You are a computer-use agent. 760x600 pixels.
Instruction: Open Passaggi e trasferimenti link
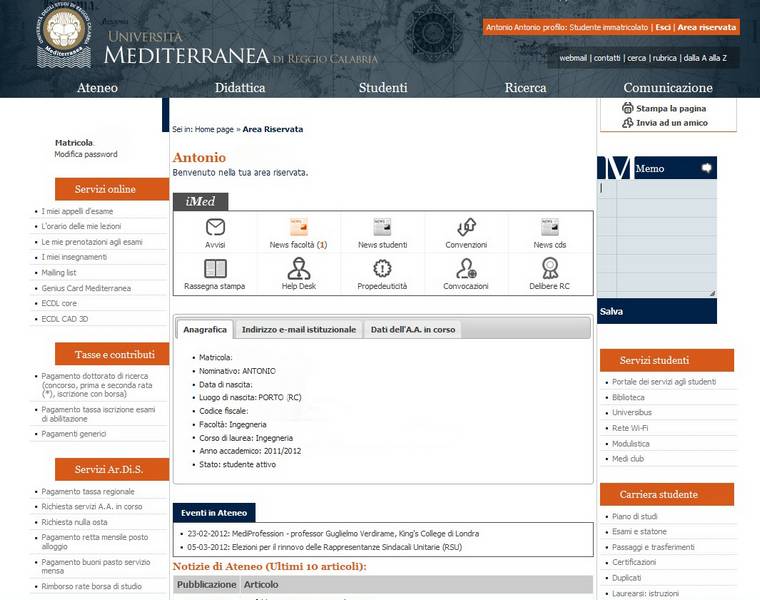[x=653, y=547]
